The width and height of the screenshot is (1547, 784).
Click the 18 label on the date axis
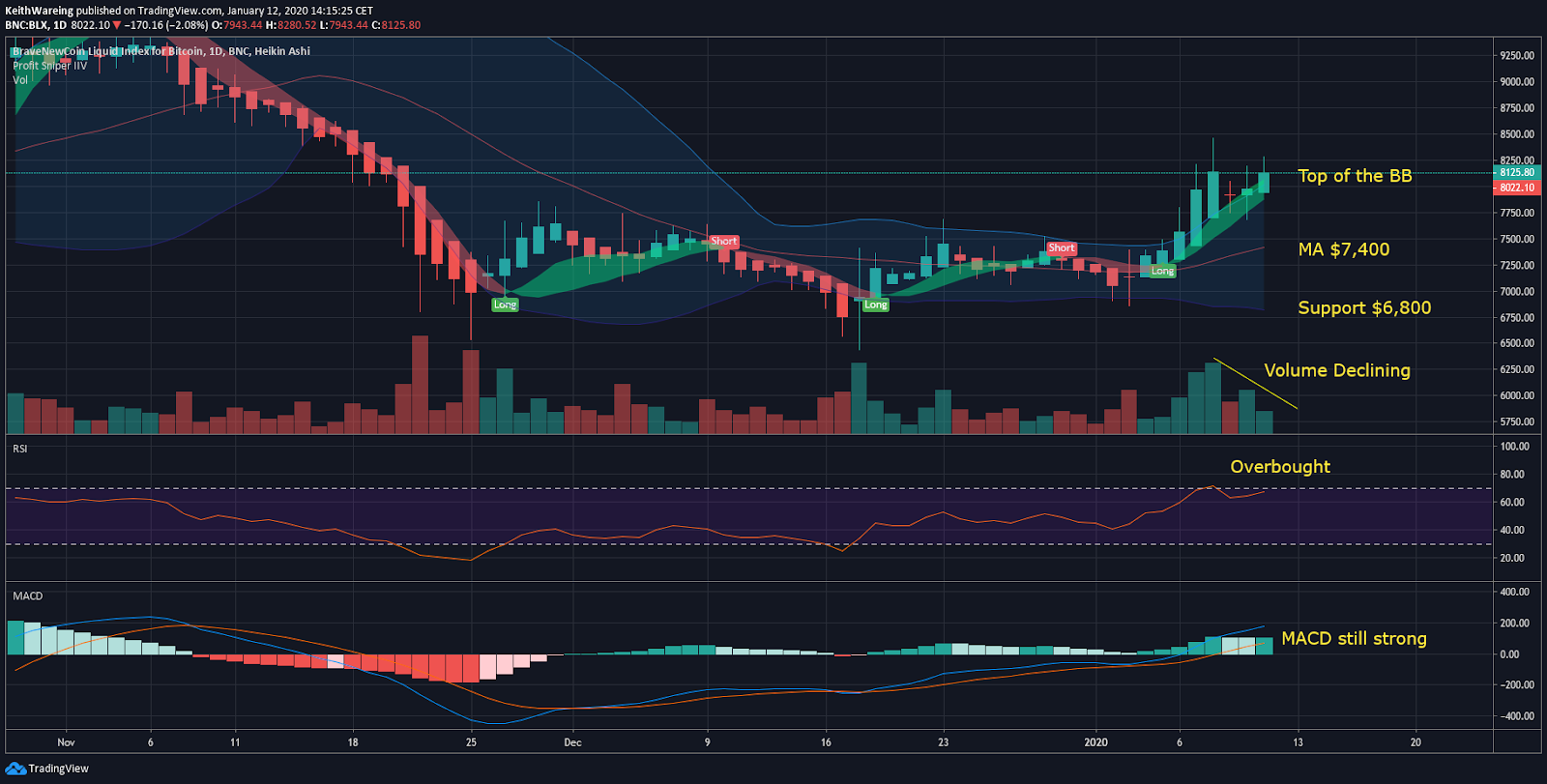[x=353, y=742]
